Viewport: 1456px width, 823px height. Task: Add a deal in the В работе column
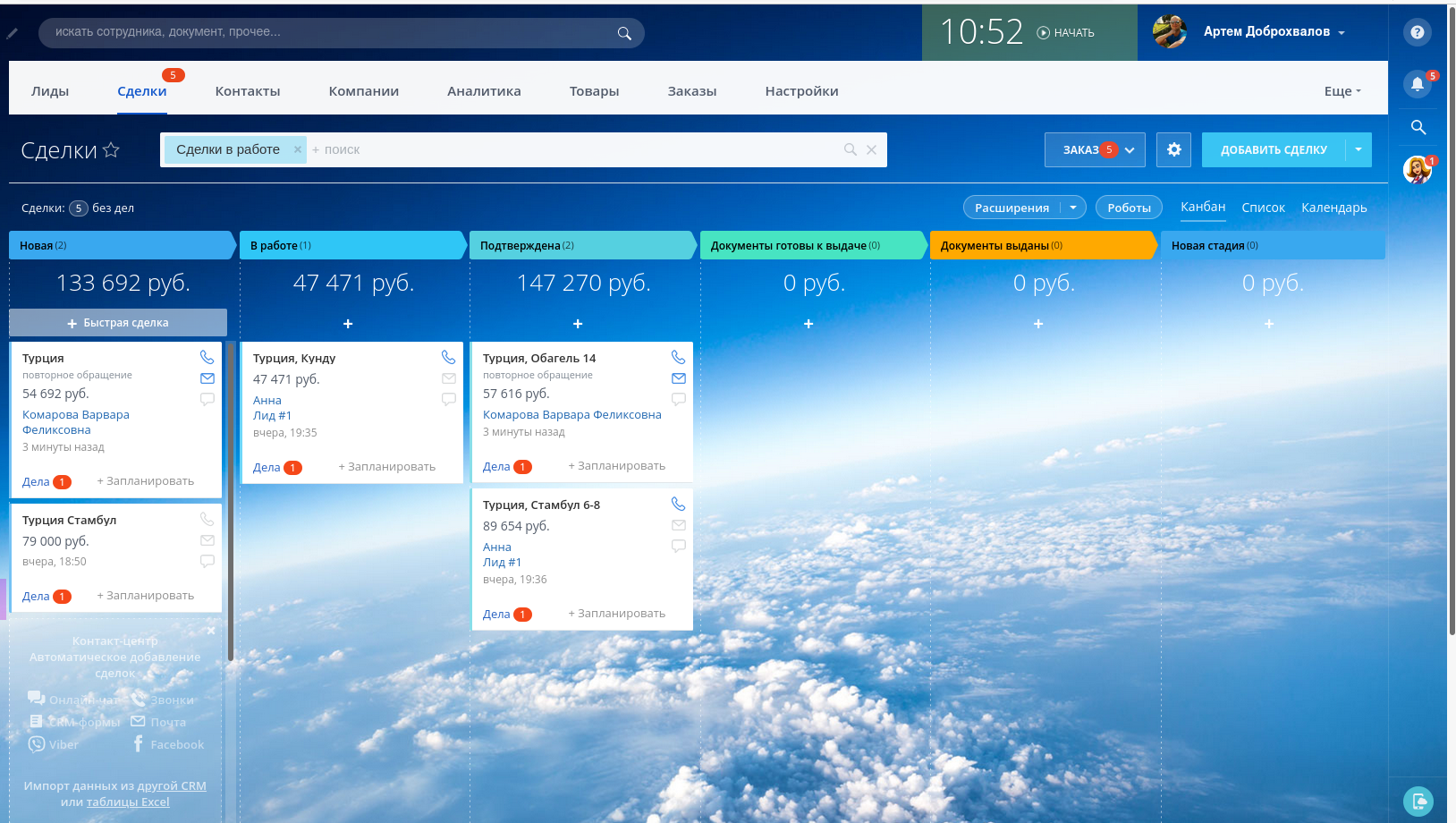tap(348, 324)
